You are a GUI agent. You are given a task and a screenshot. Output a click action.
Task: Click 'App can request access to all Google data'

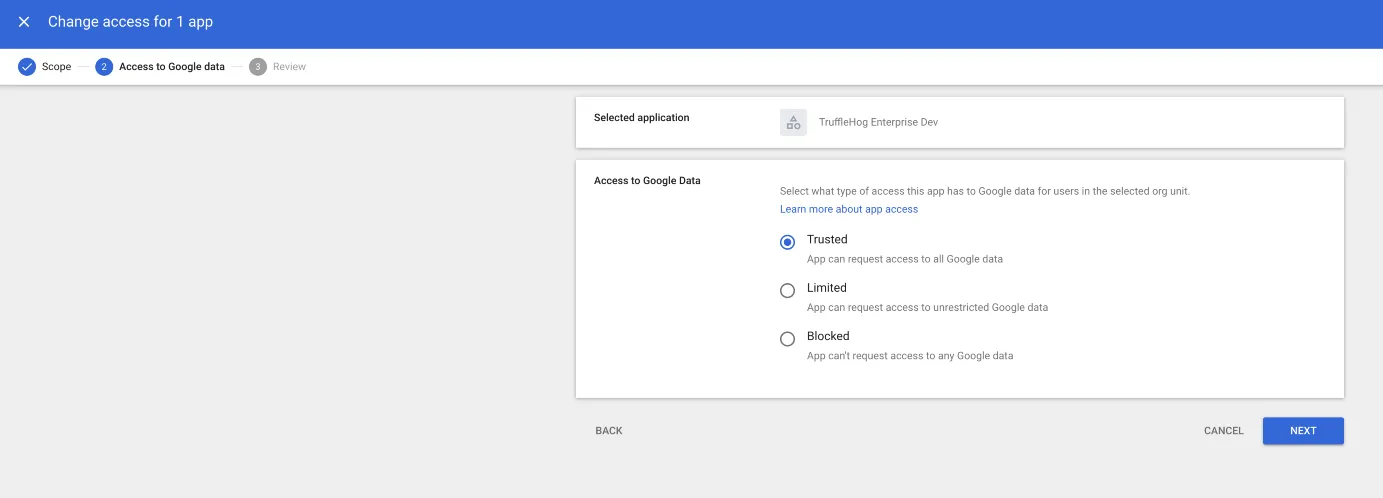click(x=905, y=259)
